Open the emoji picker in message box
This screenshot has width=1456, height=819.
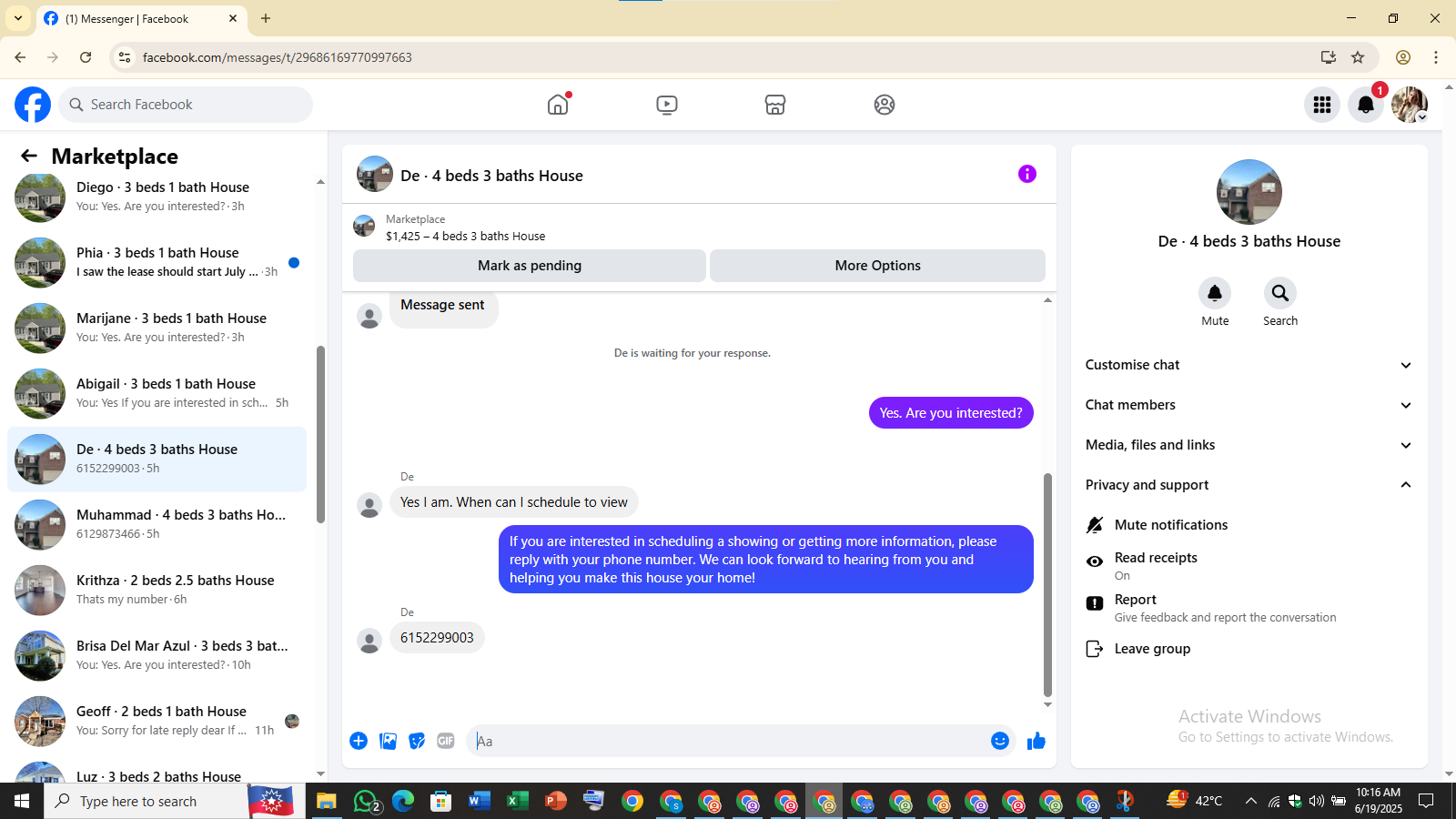click(1000, 741)
